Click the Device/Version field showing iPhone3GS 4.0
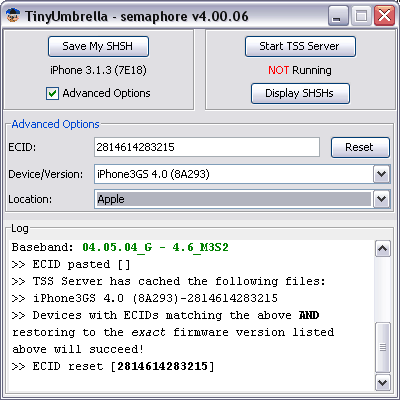The width and height of the screenshot is (400, 400). (x=242, y=174)
